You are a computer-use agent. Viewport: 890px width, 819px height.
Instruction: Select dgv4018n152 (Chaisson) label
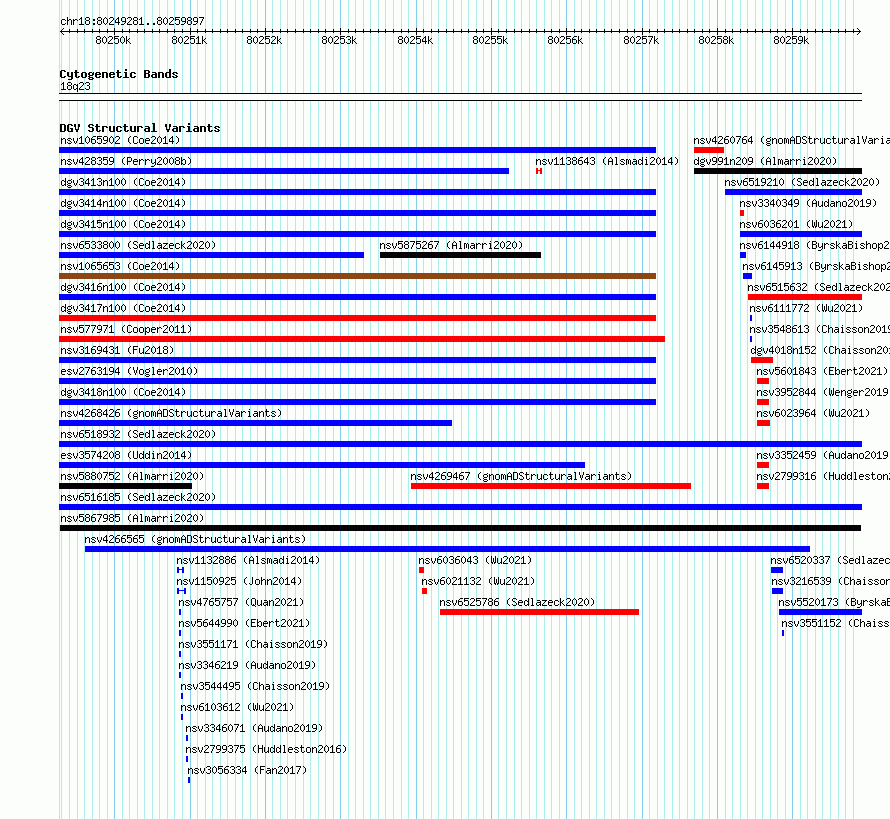pyautogui.click(x=820, y=350)
